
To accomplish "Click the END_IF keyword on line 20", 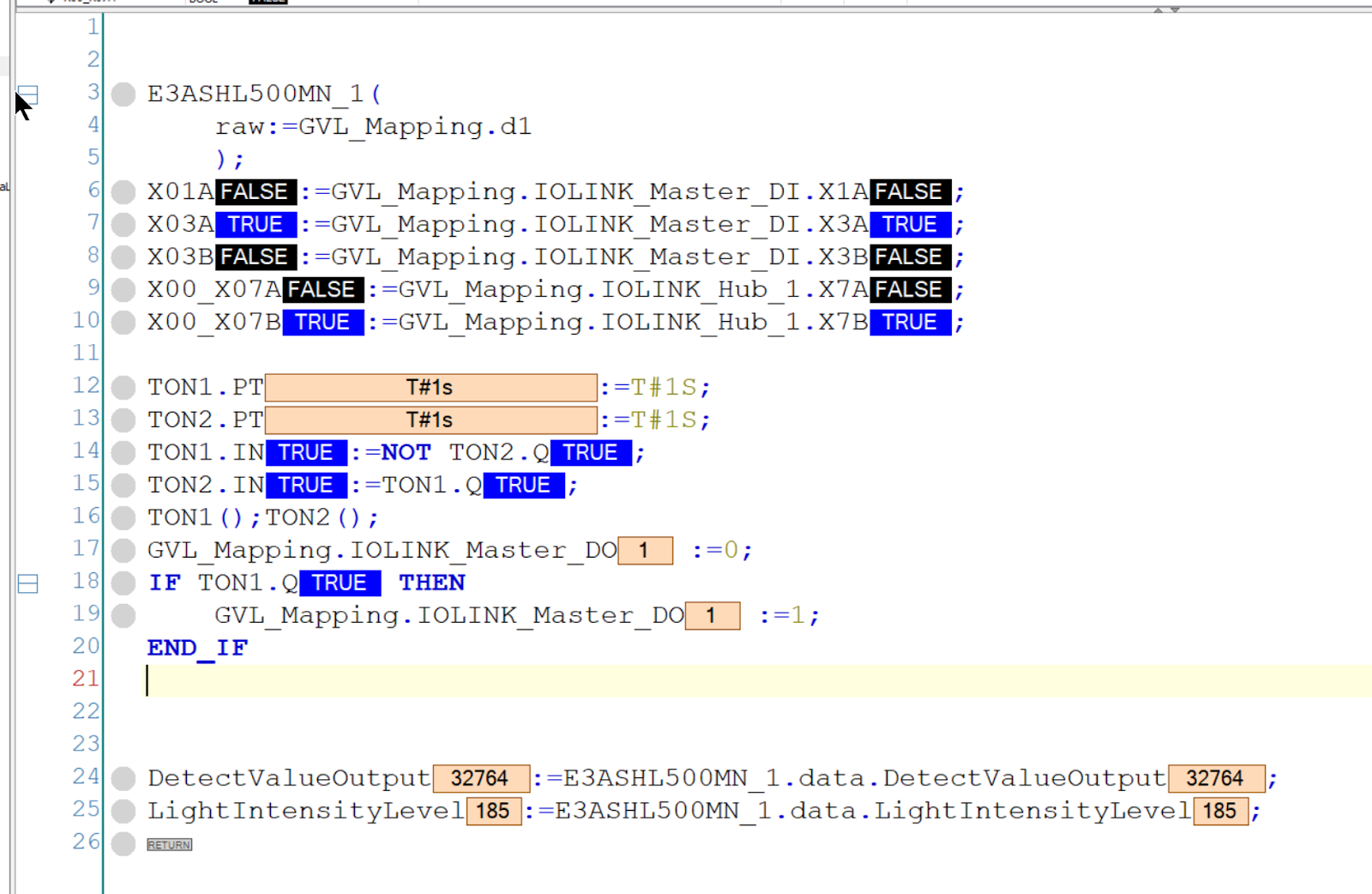I will click(x=197, y=649).
